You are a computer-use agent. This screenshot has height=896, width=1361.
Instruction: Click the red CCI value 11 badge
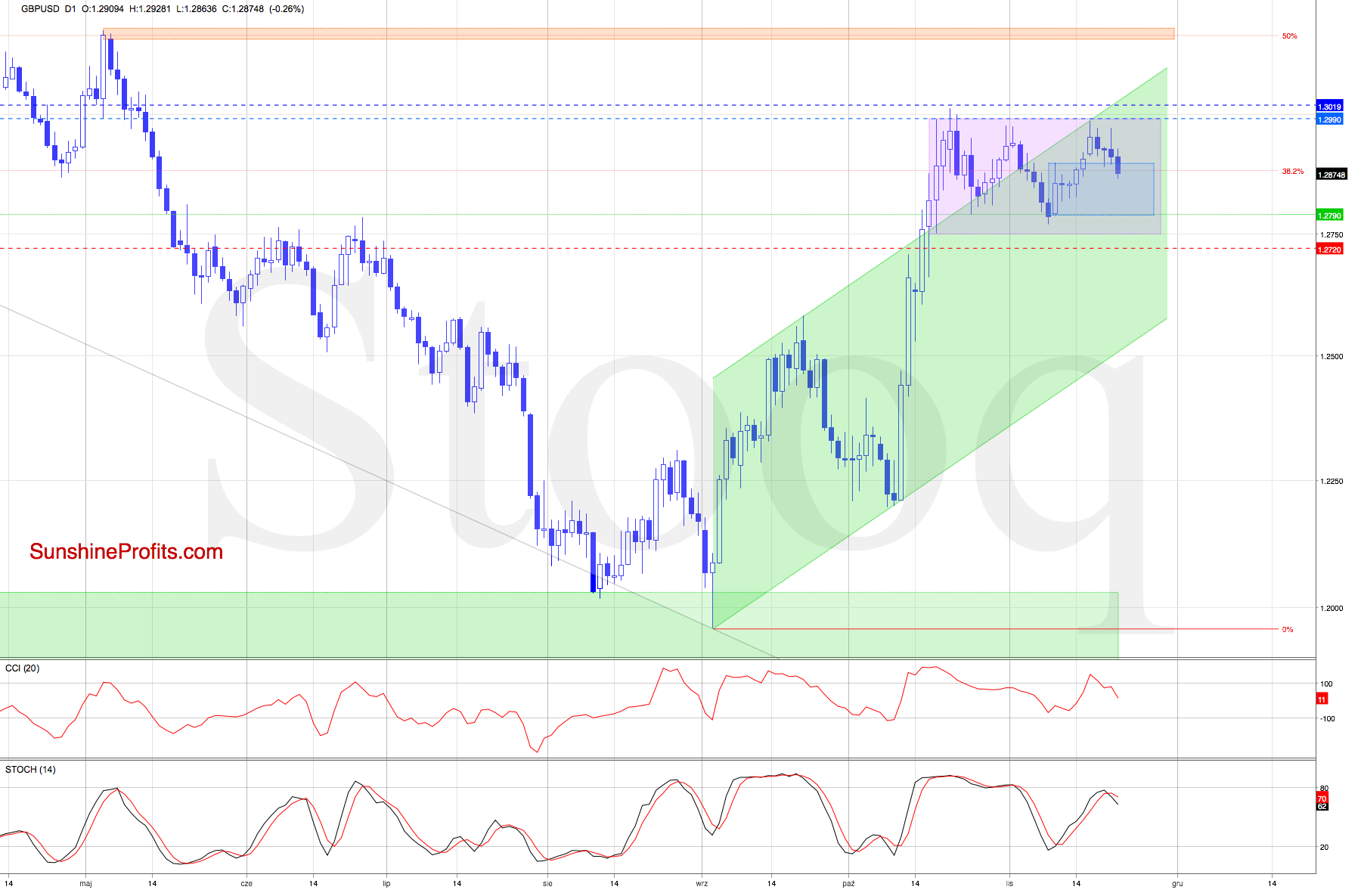1322,700
